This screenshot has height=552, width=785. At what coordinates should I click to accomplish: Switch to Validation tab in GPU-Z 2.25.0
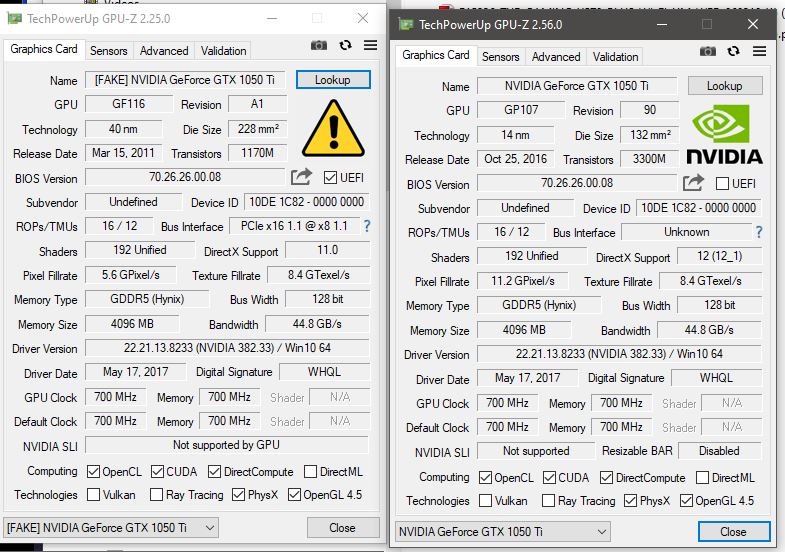[223, 51]
